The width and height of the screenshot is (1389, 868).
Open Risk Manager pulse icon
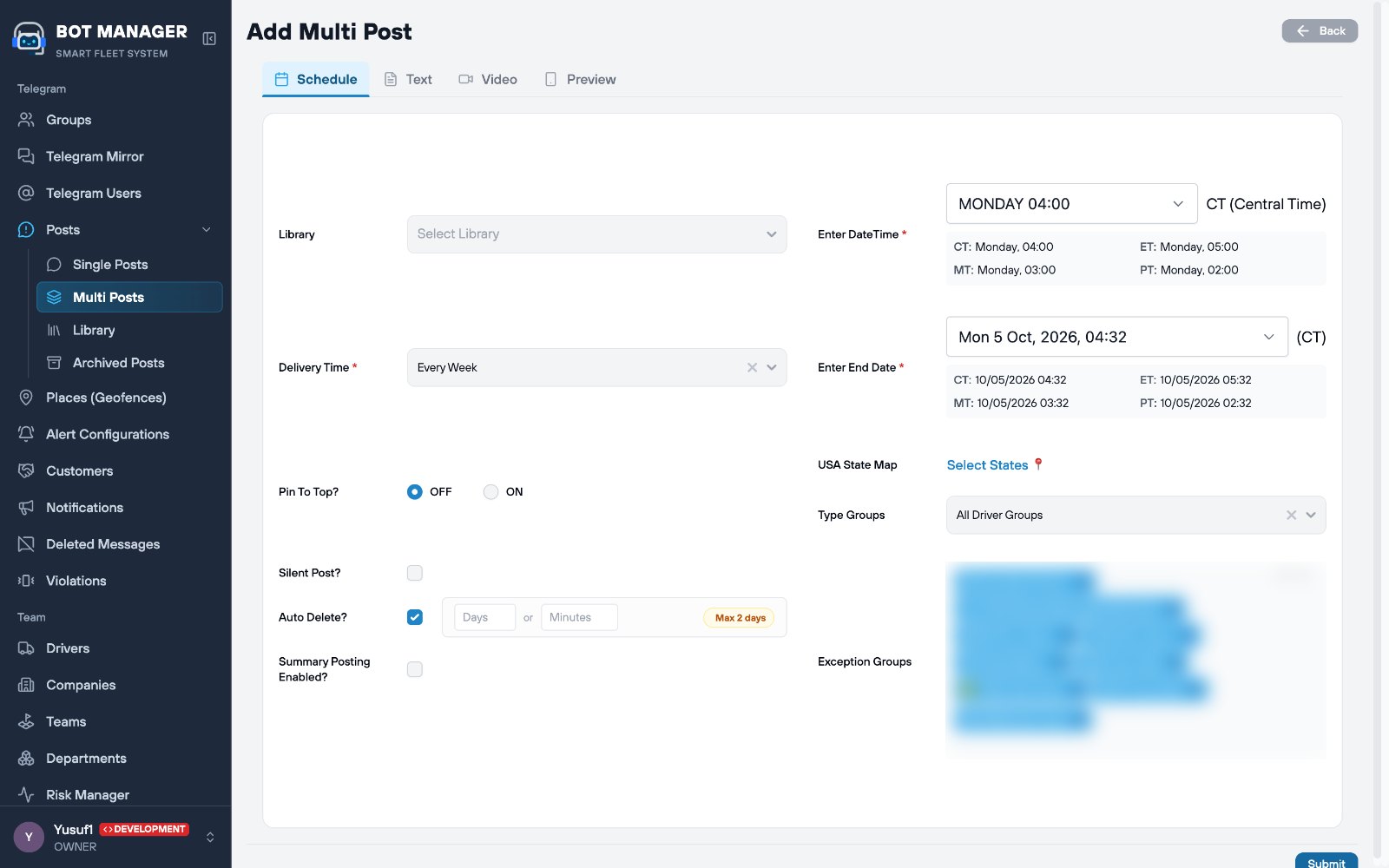(x=26, y=794)
